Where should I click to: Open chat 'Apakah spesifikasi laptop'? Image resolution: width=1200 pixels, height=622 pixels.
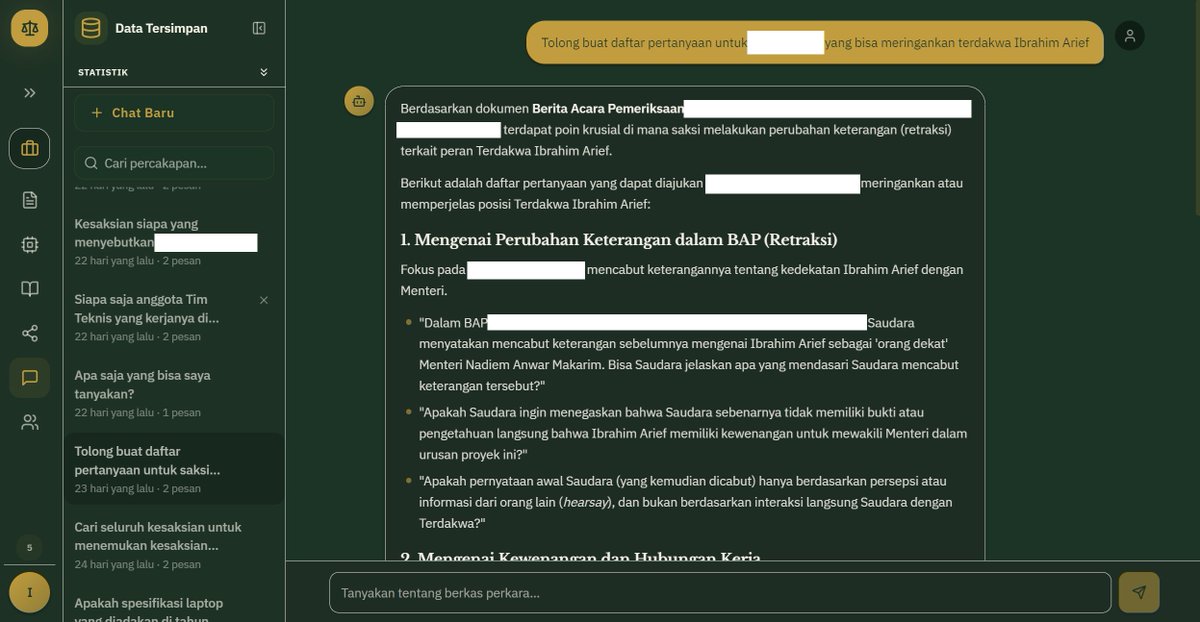(x=174, y=606)
